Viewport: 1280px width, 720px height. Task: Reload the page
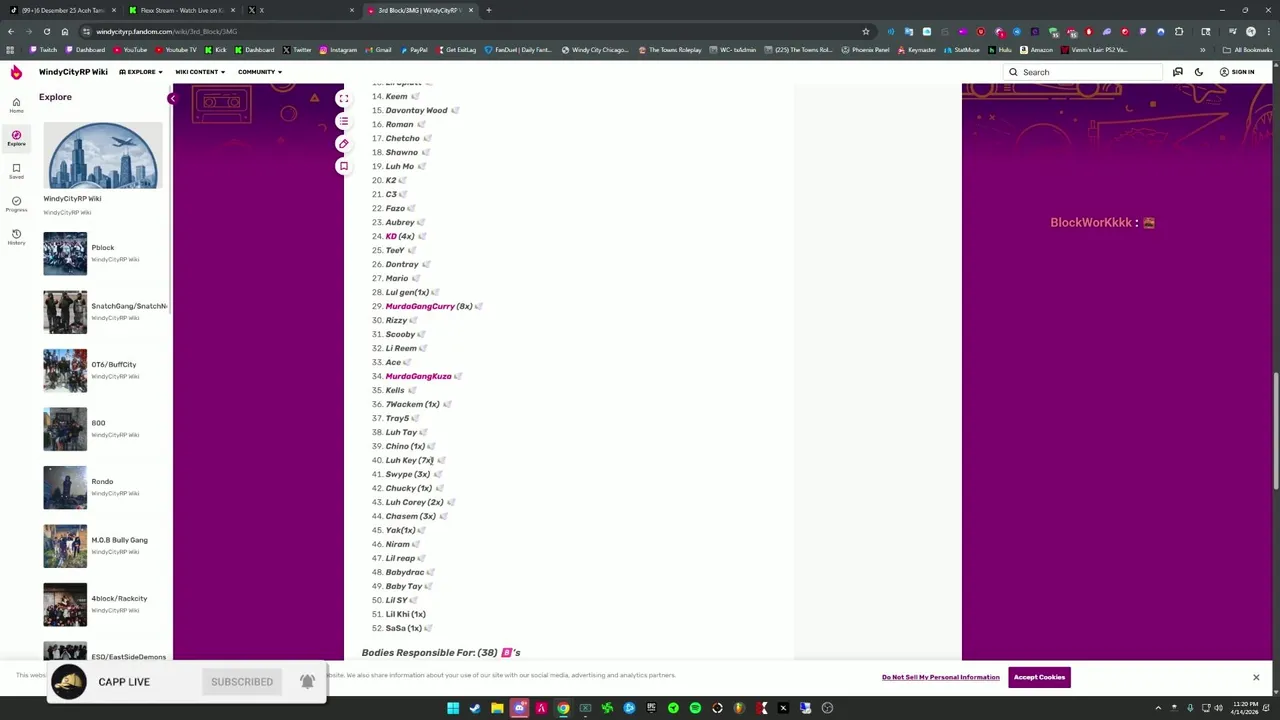pos(46,31)
